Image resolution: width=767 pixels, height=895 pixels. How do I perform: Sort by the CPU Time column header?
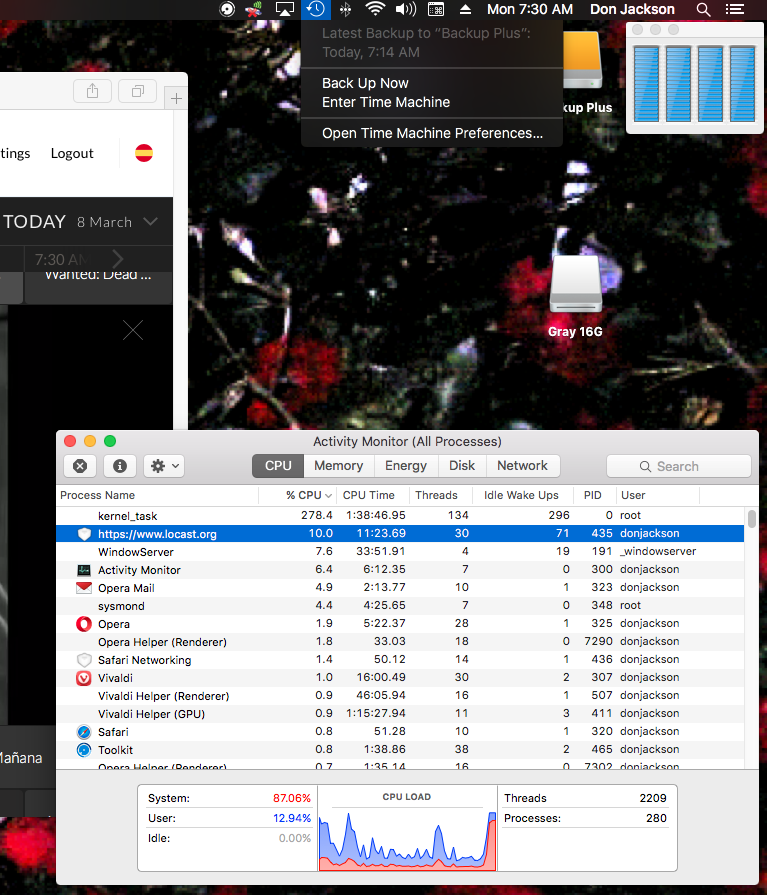(373, 495)
